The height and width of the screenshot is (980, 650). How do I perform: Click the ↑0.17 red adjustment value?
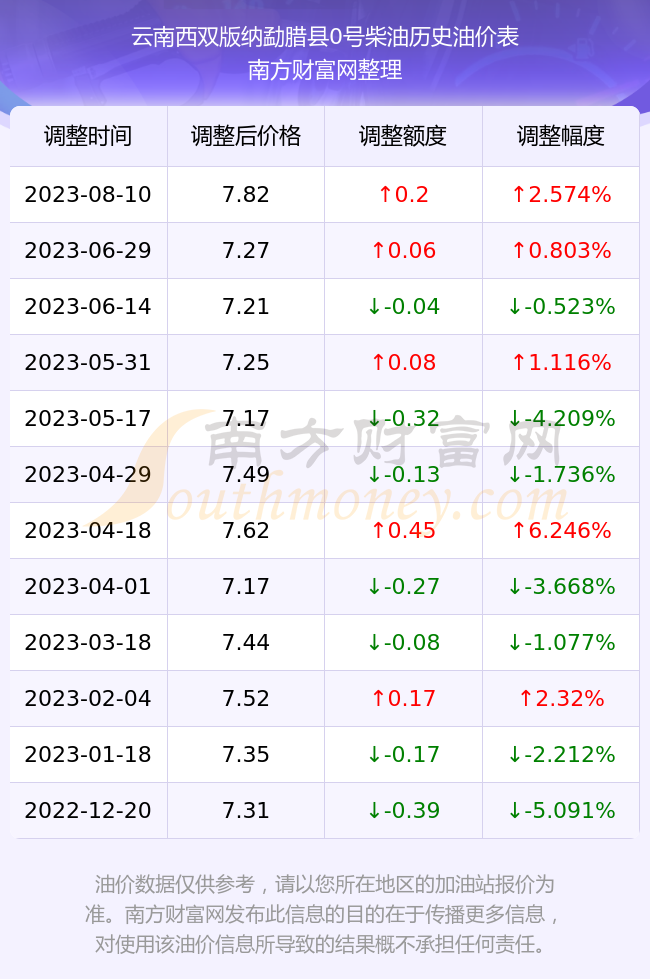point(403,698)
